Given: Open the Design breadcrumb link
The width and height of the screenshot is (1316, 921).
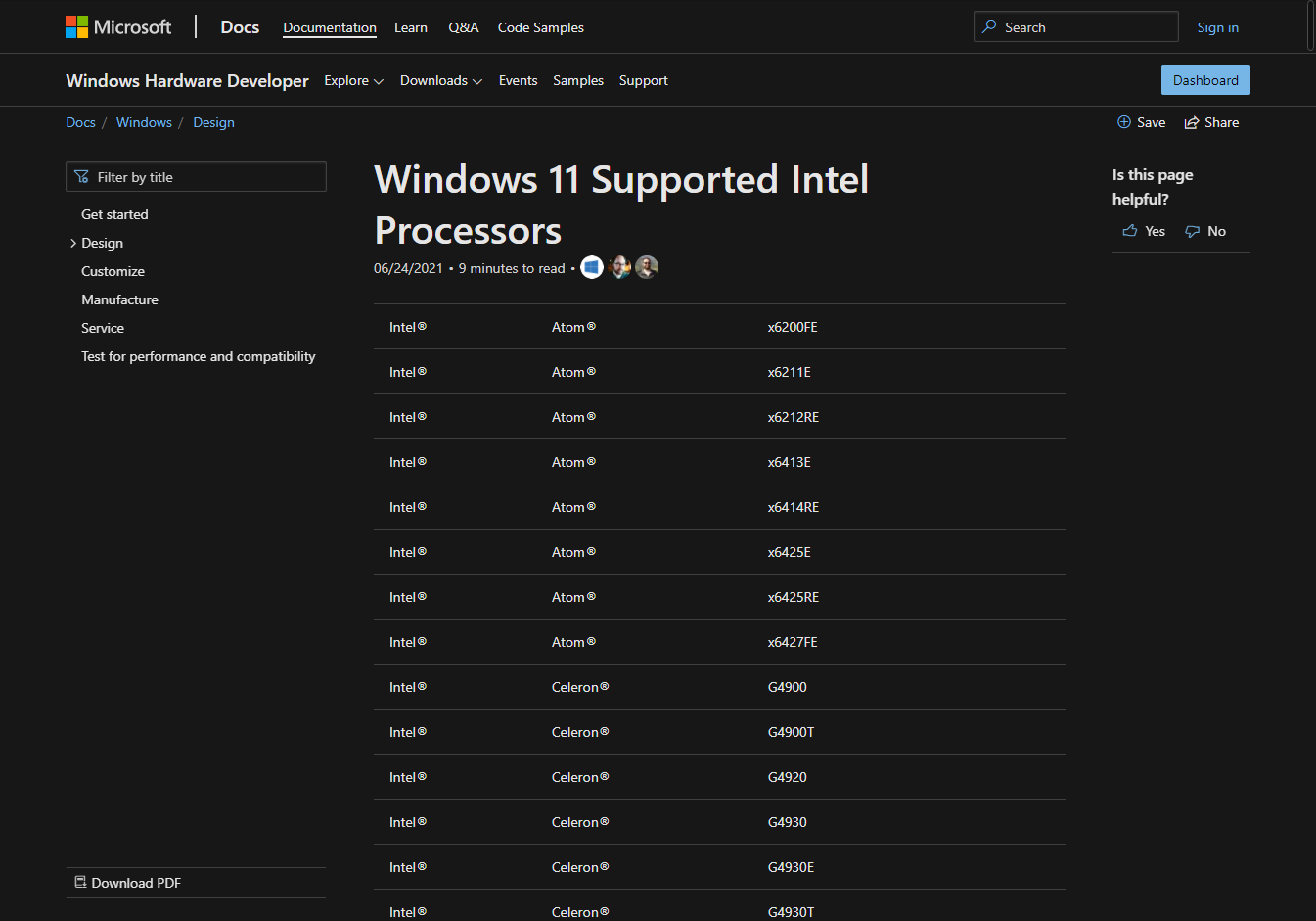Looking at the screenshot, I should (x=213, y=122).
